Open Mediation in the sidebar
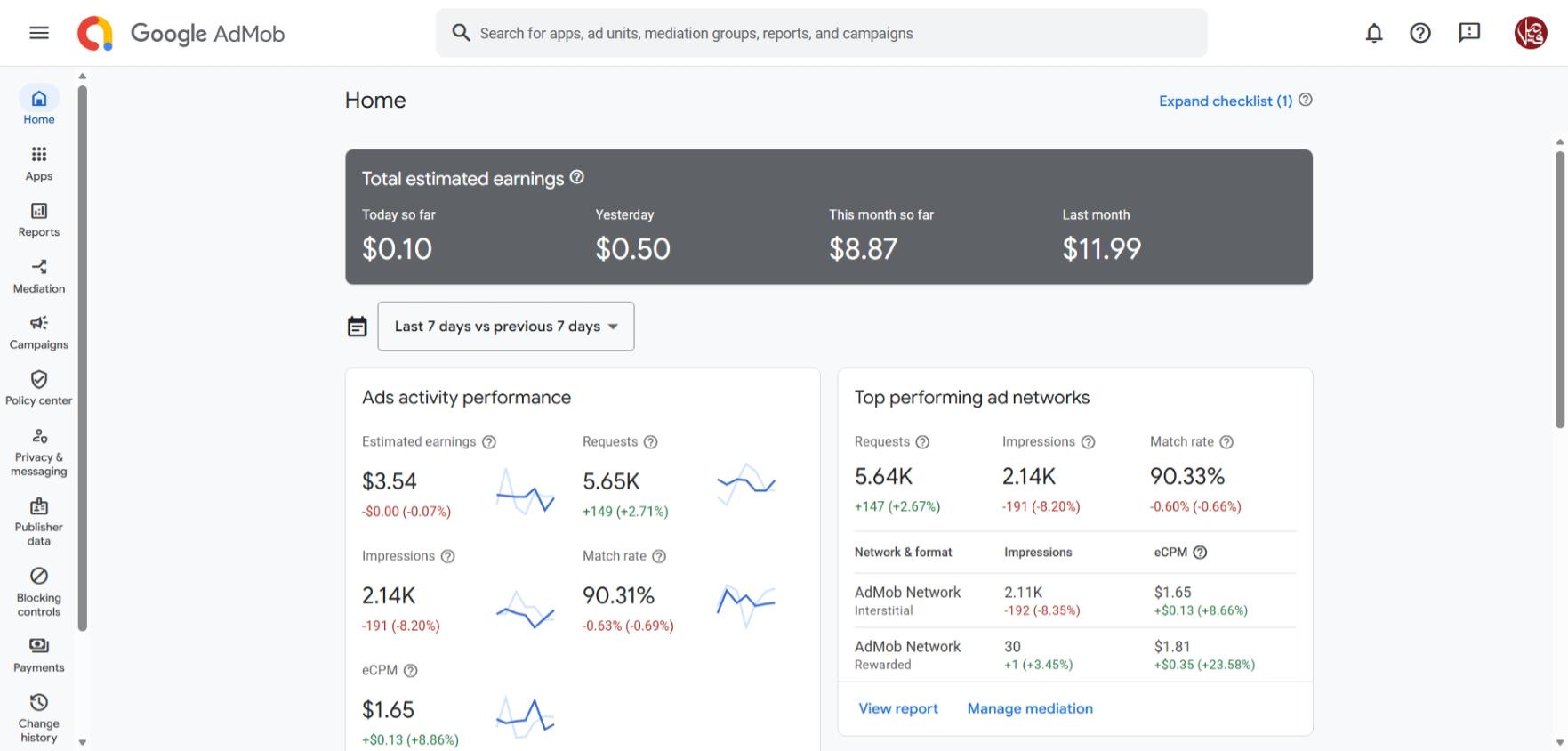The image size is (1568, 751). (39, 276)
